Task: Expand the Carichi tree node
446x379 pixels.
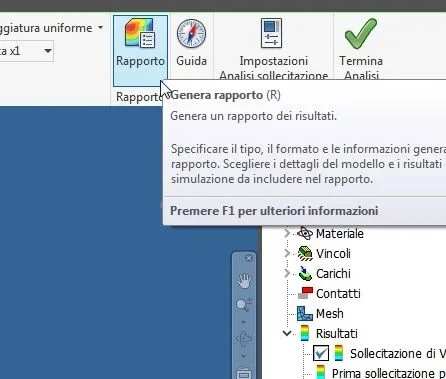Action: pos(287,273)
